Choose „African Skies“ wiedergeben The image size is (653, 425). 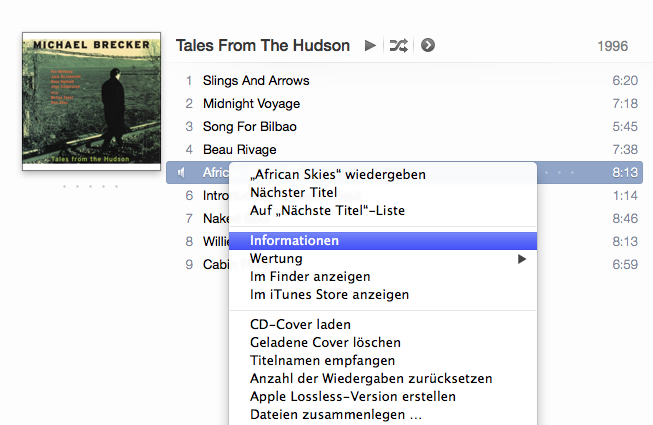coord(338,174)
